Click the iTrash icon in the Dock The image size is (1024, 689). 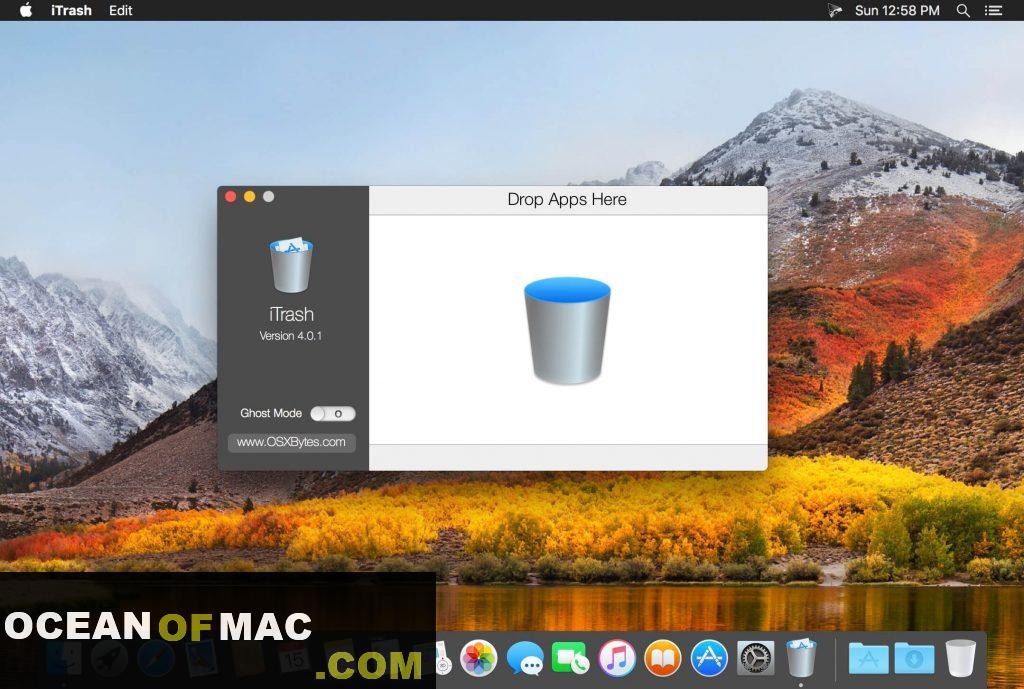pyautogui.click(x=801, y=658)
